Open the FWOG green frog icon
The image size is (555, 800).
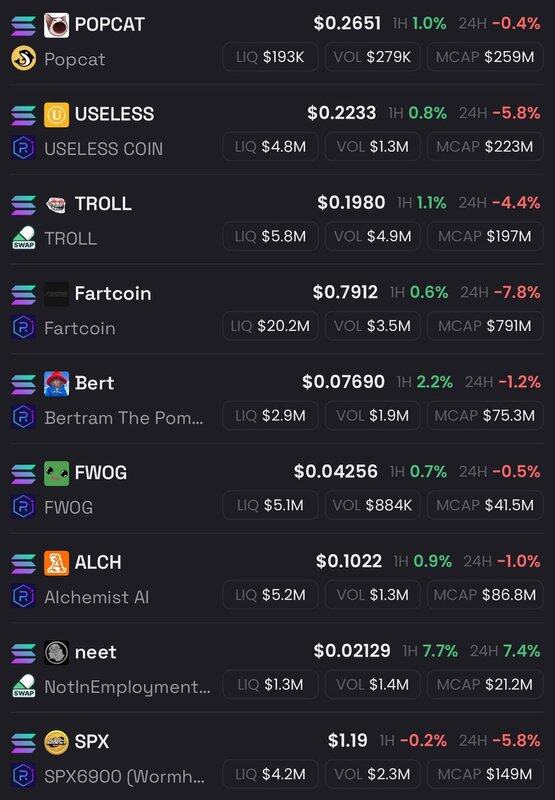pyautogui.click(x=56, y=473)
